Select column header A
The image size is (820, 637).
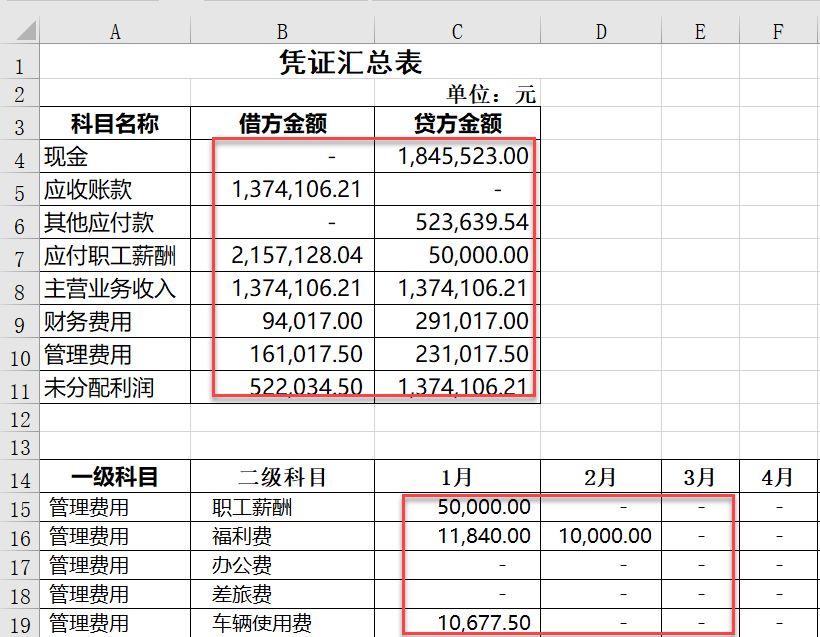(115, 30)
